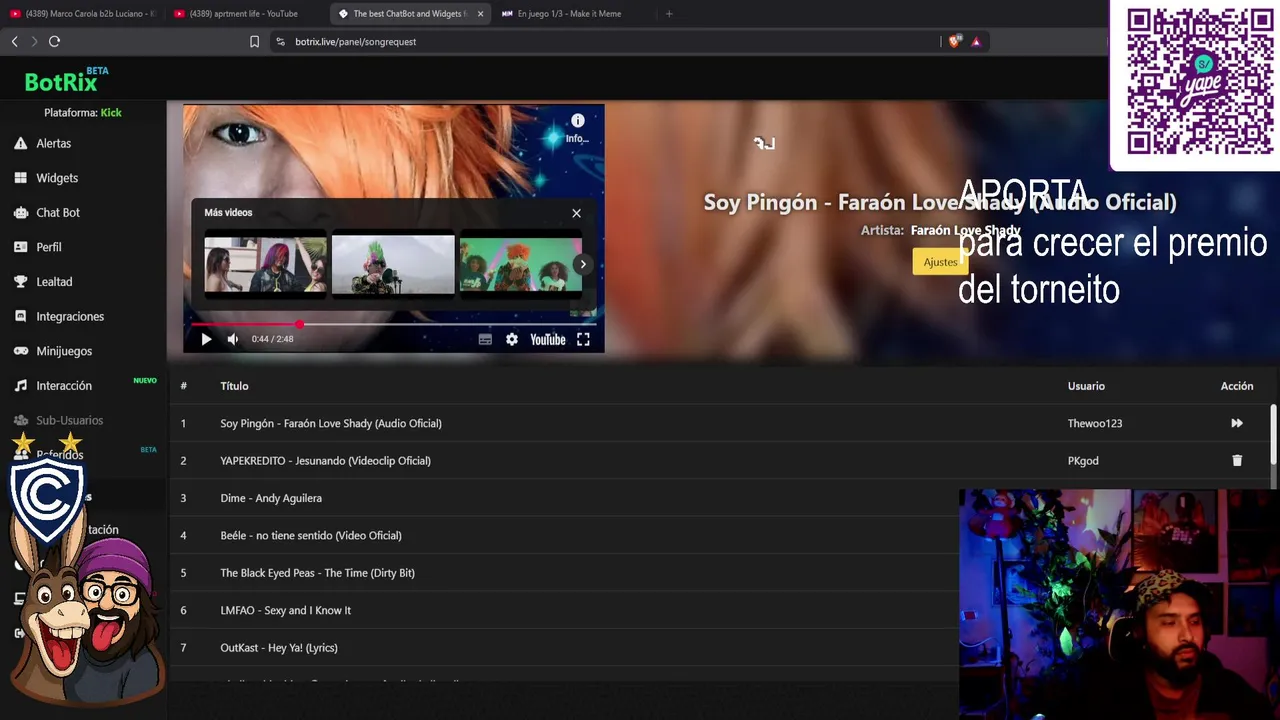Click the artist name Faraón Love Shady

965,230
